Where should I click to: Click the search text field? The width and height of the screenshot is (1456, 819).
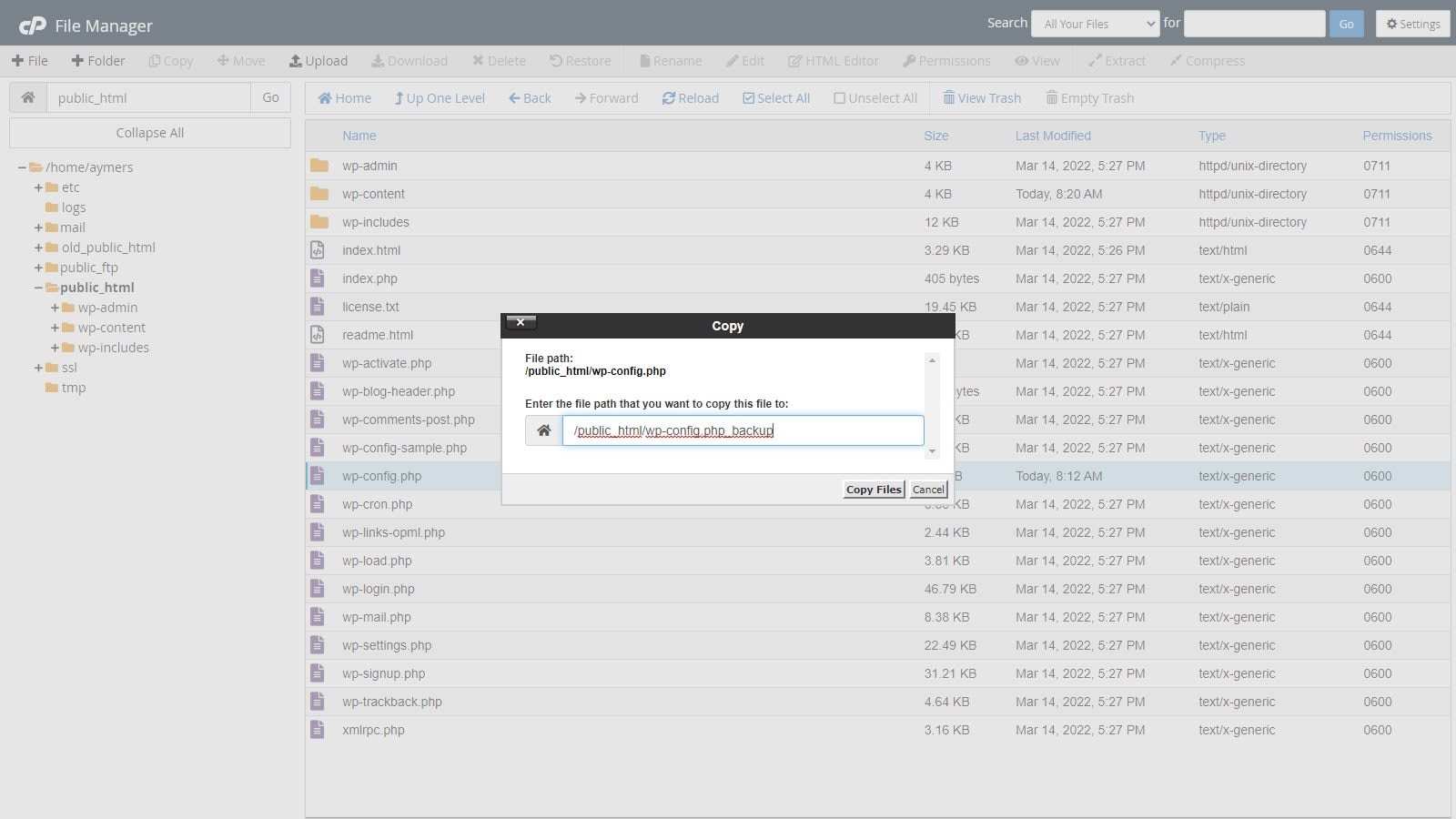(1255, 24)
